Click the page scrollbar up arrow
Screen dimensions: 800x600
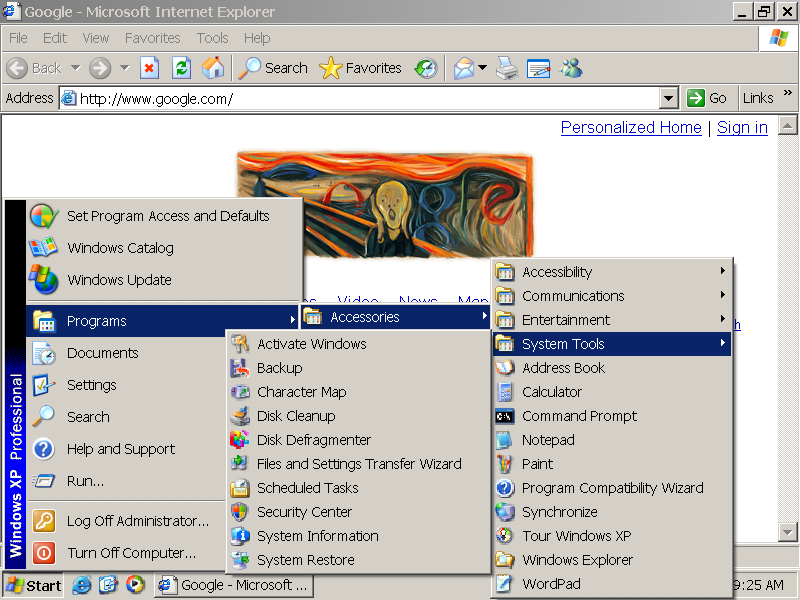[788, 126]
